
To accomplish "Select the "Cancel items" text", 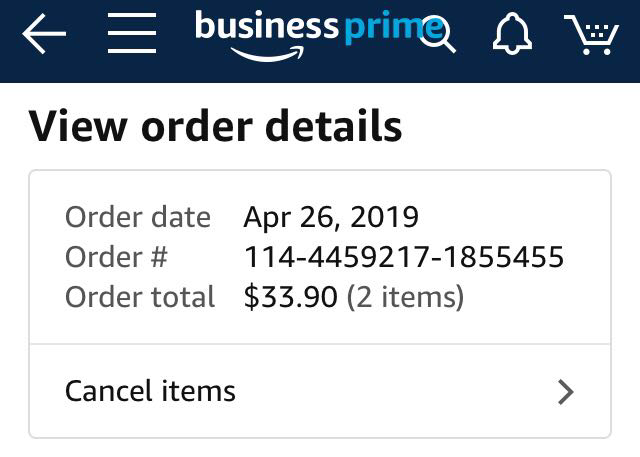I will point(150,390).
